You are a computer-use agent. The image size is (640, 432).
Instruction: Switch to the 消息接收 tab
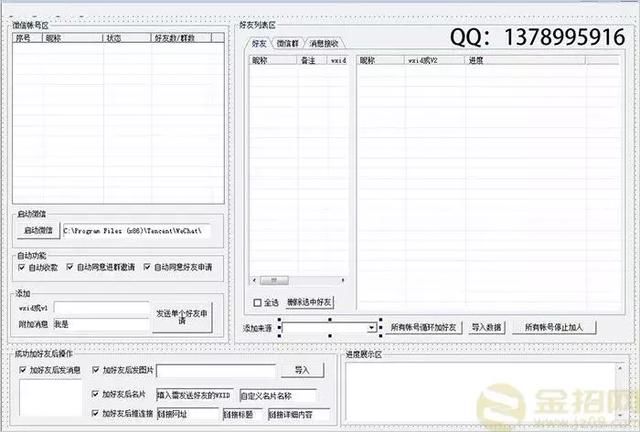[x=324, y=44]
